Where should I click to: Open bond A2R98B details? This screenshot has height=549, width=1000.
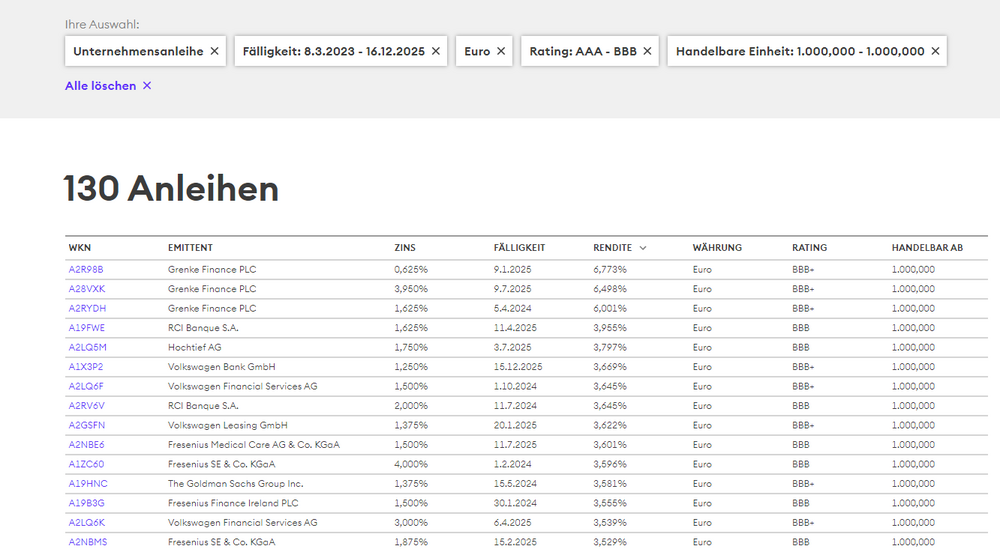click(86, 269)
